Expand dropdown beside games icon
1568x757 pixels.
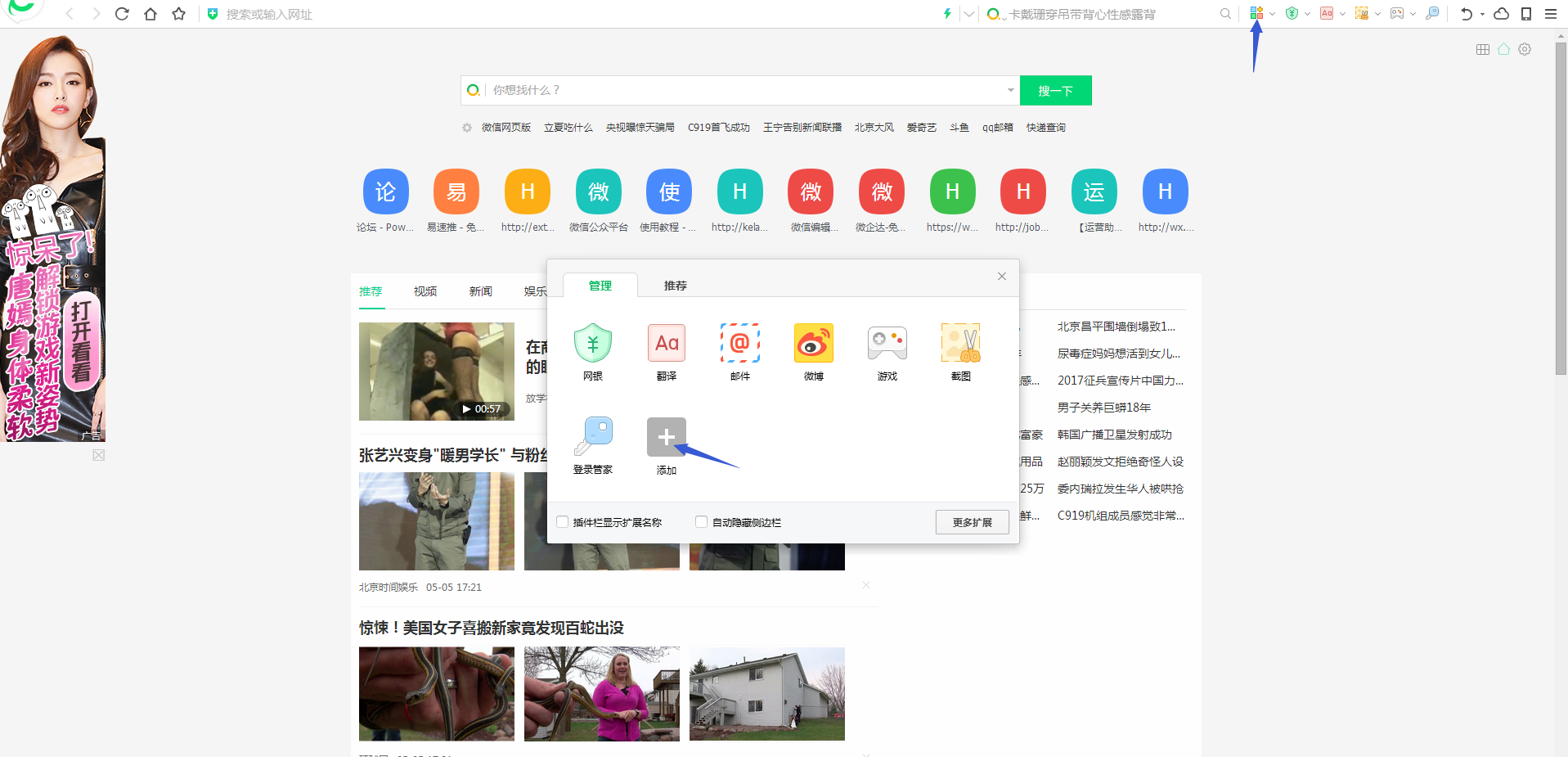tap(1413, 14)
